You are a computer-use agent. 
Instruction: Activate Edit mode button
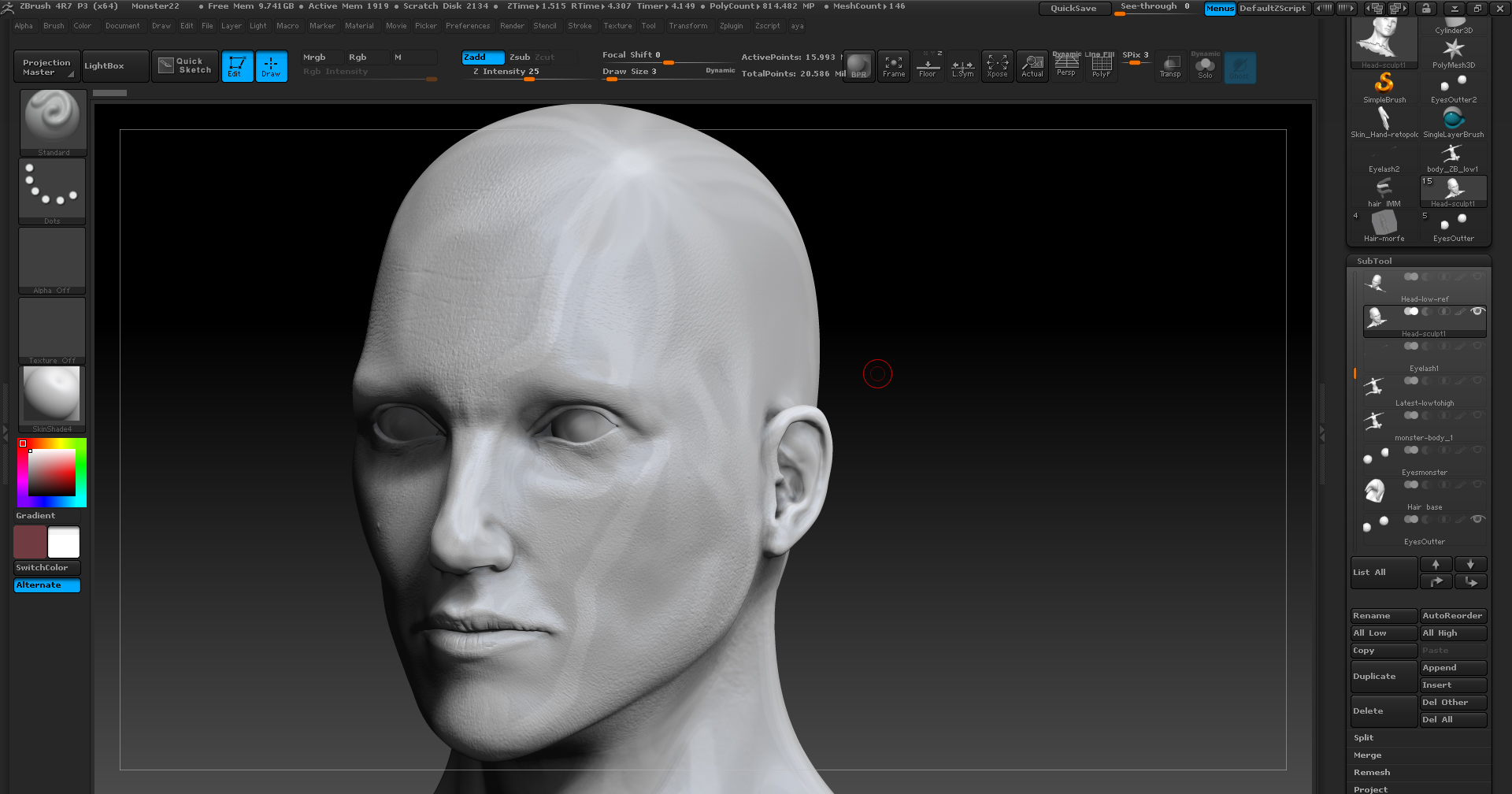click(237, 66)
